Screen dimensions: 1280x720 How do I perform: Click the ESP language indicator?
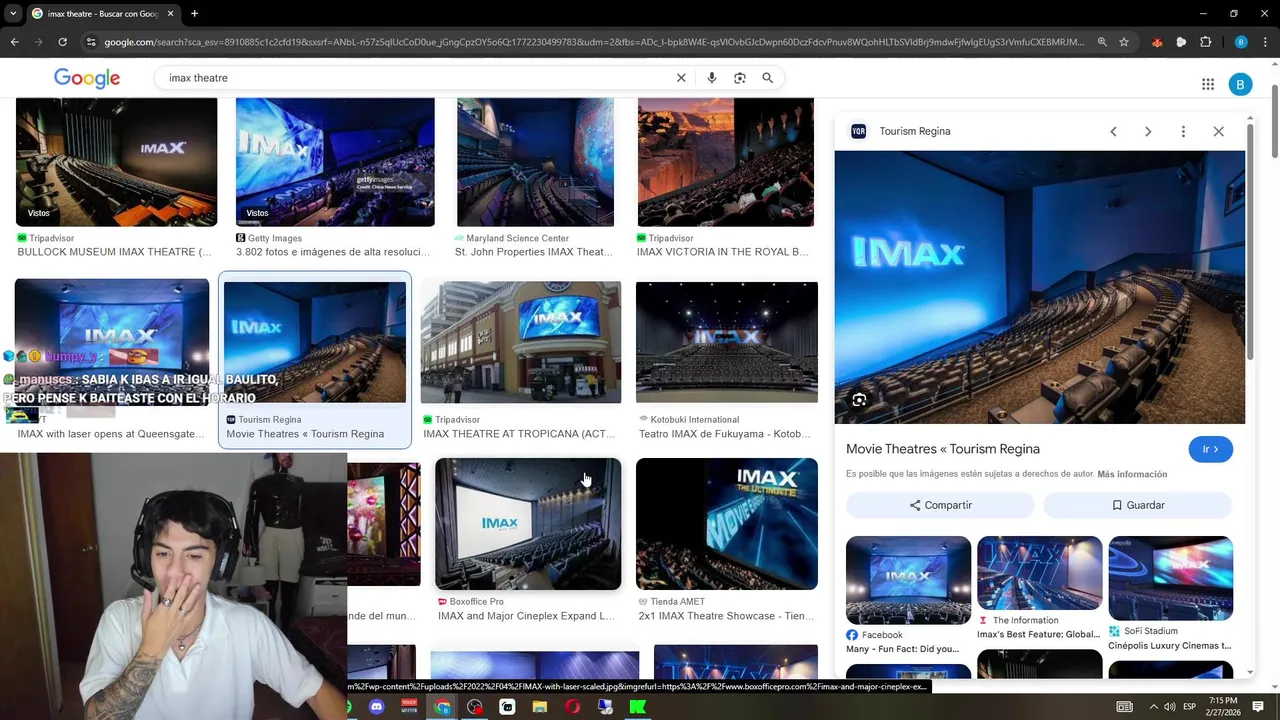[x=1190, y=707]
